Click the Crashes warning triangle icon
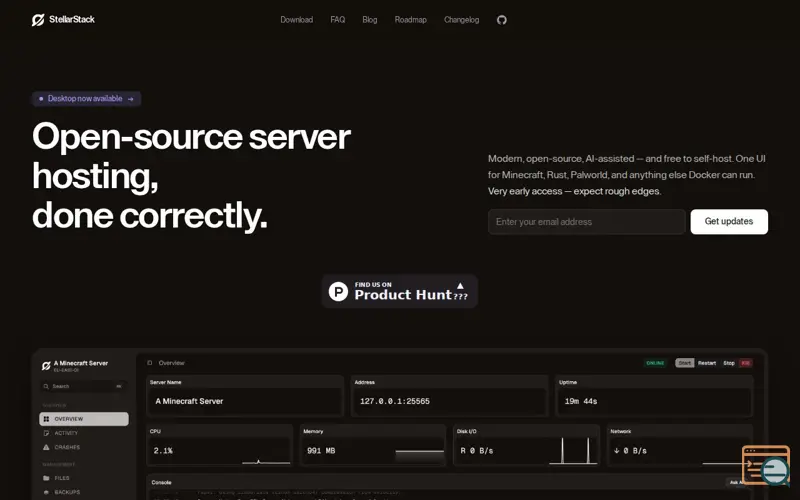The image size is (800, 500). [46, 447]
